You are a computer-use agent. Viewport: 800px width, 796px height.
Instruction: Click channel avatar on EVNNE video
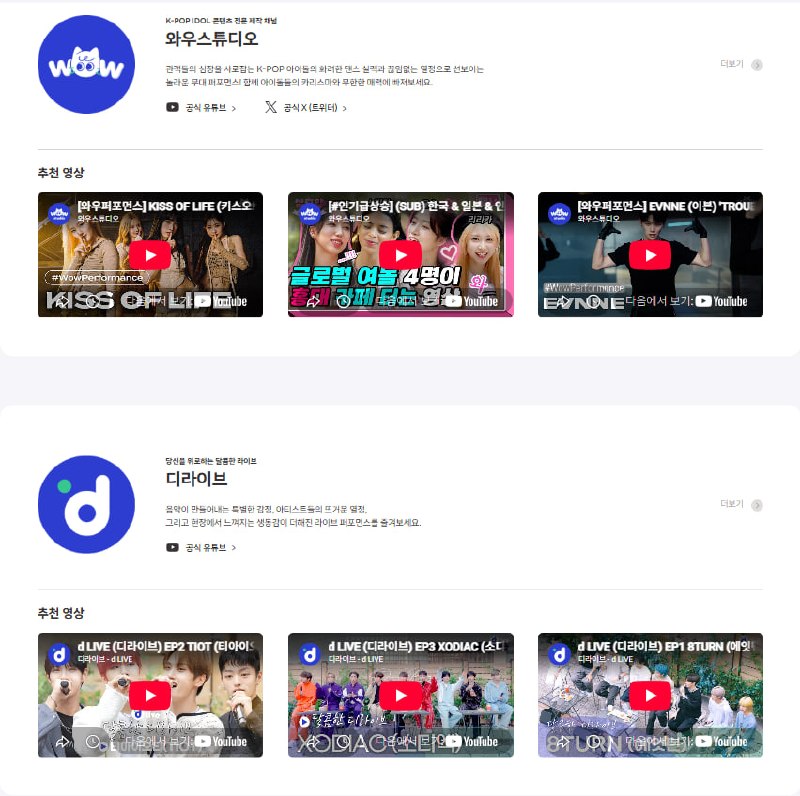coord(559,213)
